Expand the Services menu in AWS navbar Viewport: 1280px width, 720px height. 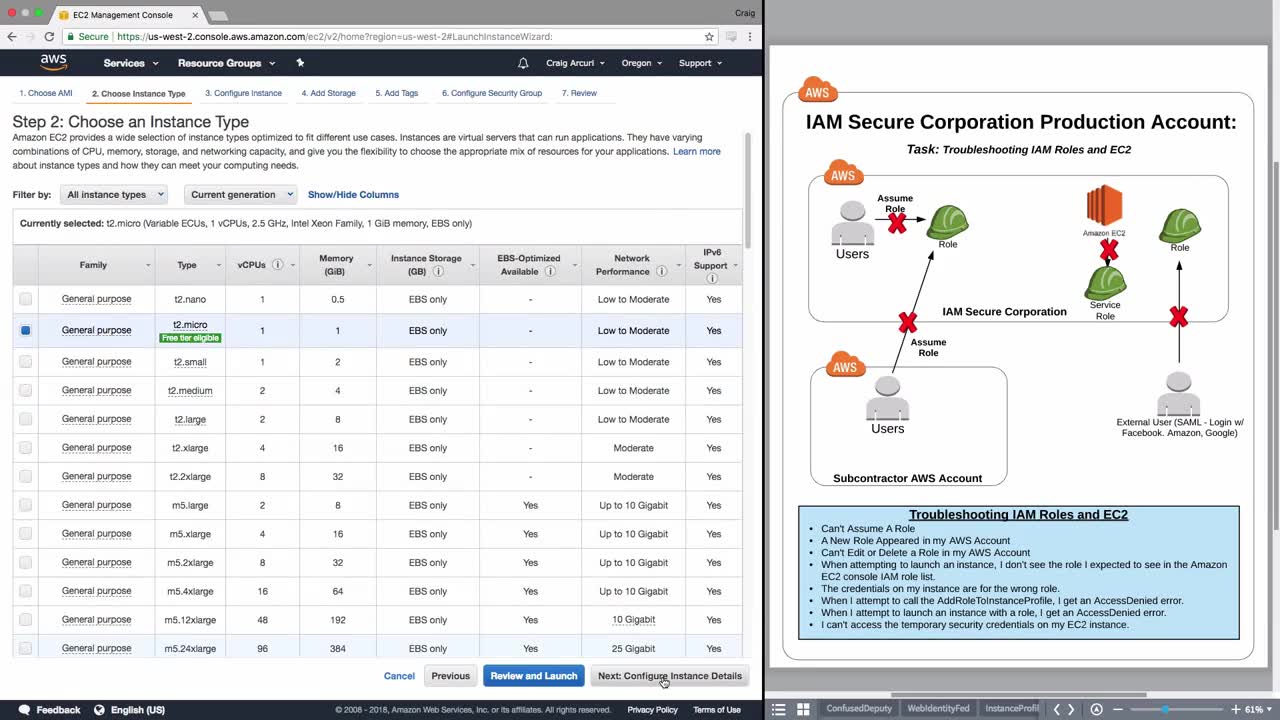point(131,63)
